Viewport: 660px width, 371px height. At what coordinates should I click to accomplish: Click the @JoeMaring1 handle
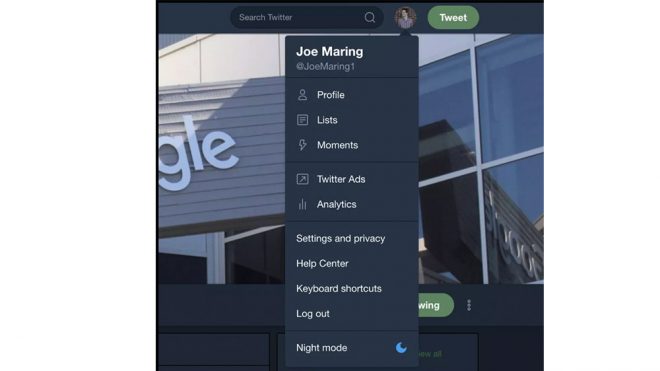[325, 67]
